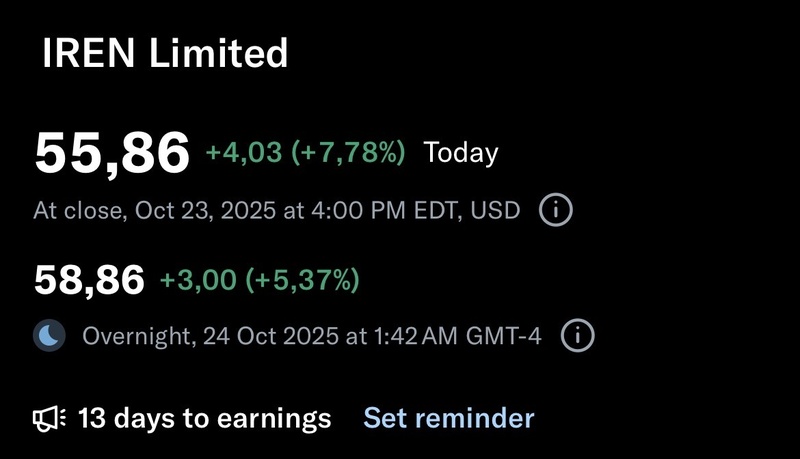Click the info icon beside USD
Image resolution: width=800 pixels, height=459 pixels.
[556, 211]
